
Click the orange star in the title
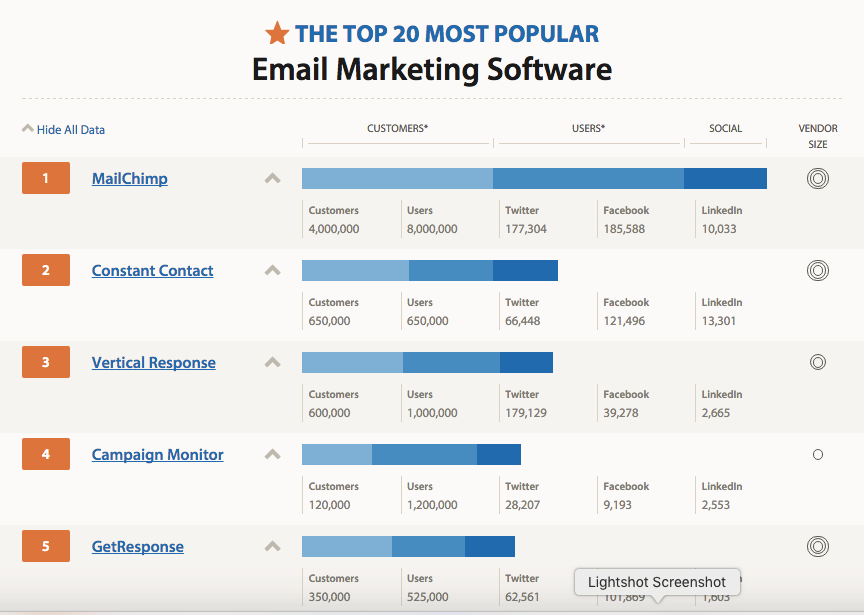tap(277, 33)
